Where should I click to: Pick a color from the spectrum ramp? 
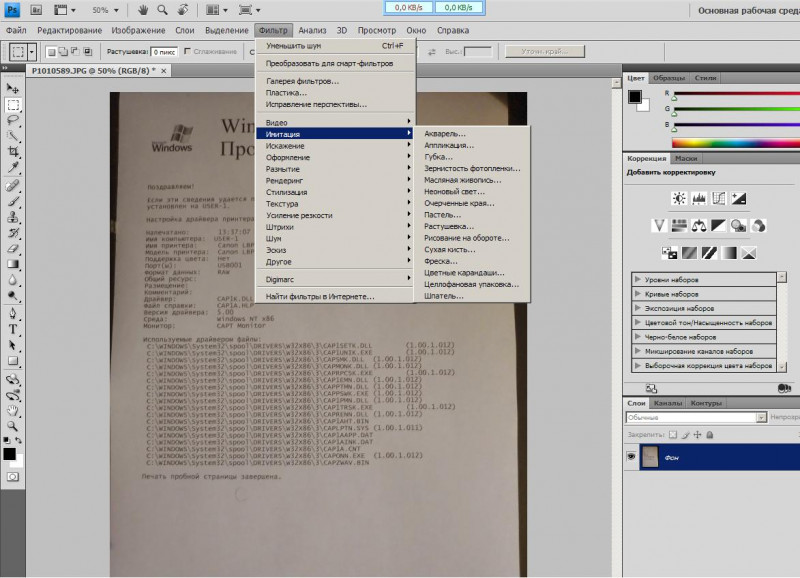[736, 142]
